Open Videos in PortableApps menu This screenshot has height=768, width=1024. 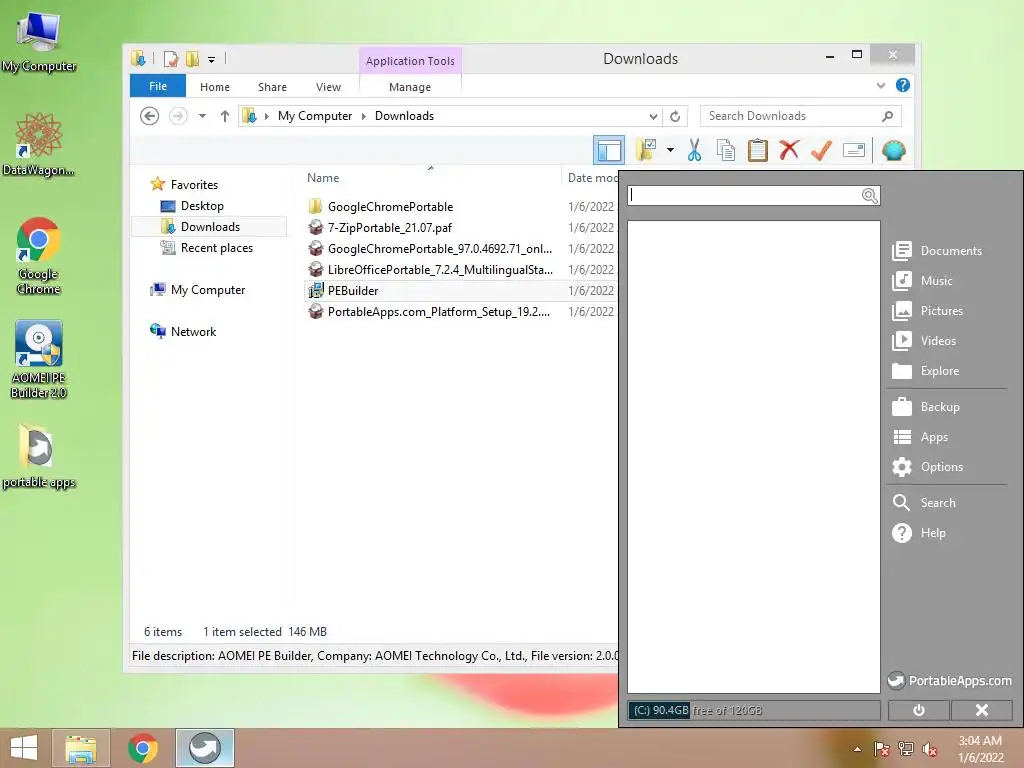click(924, 341)
